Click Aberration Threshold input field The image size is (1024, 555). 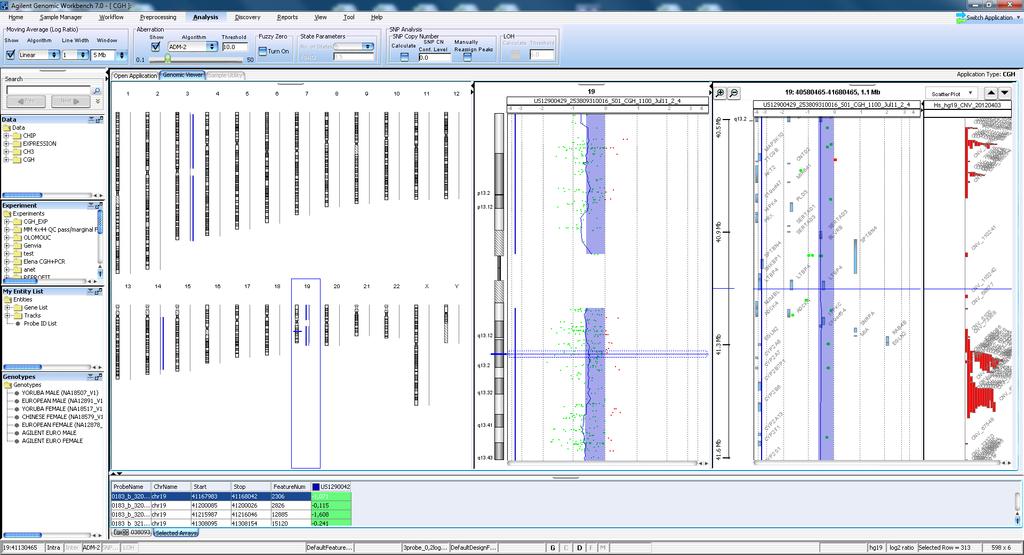[234, 47]
